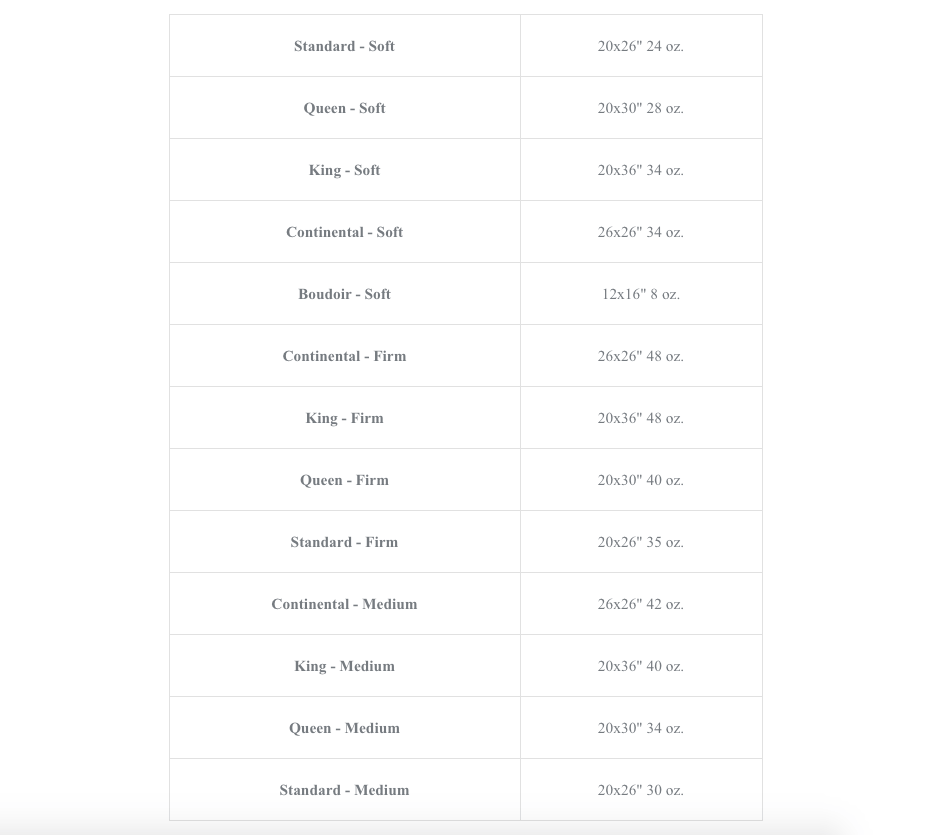Click the "King - Soft" table cell
The image size is (925, 835).
coord(344,170)
